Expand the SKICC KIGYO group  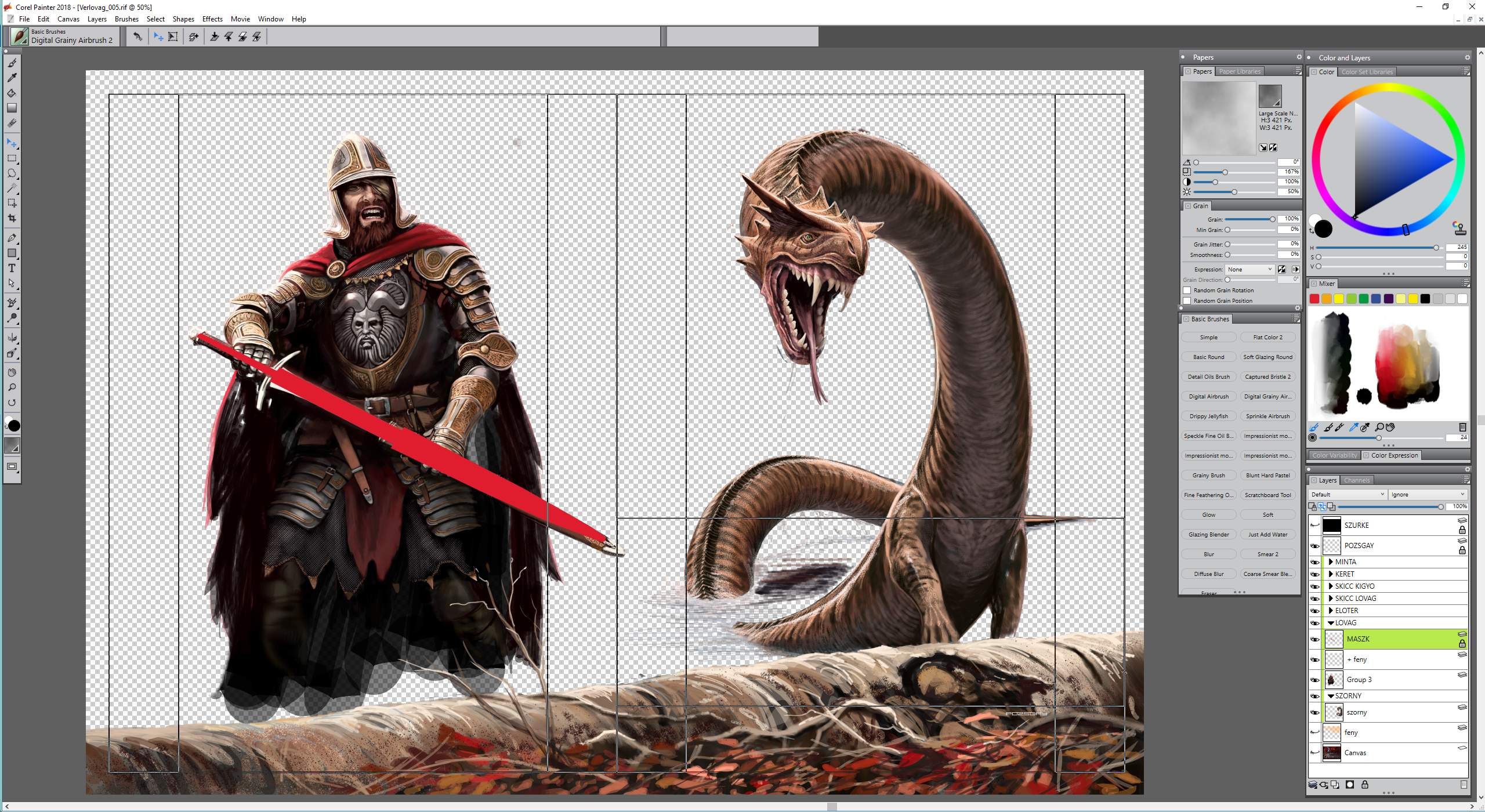click(1331, 586)
